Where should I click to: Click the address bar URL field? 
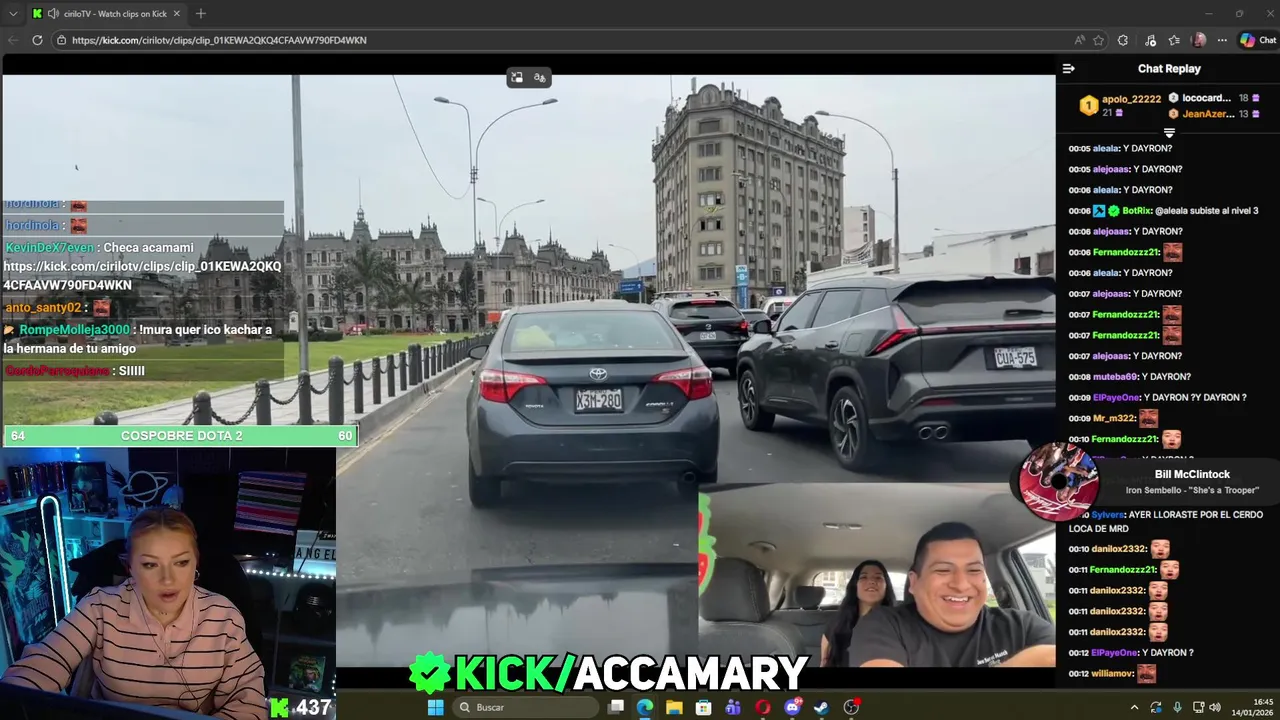(560, 40)
